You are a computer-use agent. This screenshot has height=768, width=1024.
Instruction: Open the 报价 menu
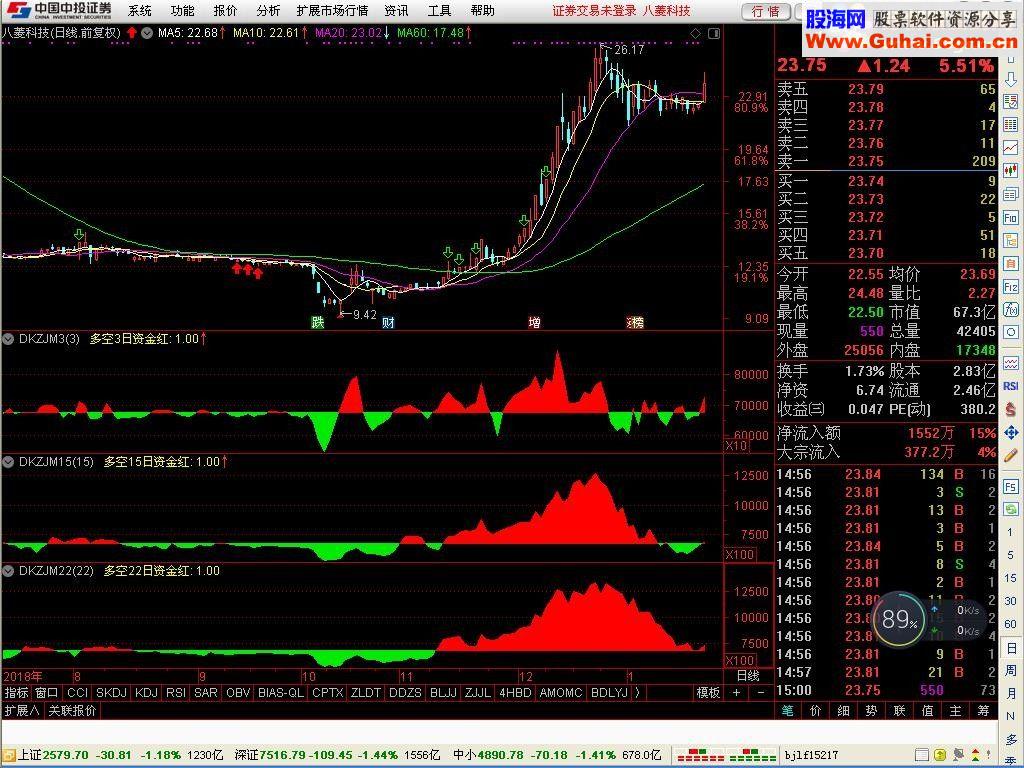[x=225, y=10]
